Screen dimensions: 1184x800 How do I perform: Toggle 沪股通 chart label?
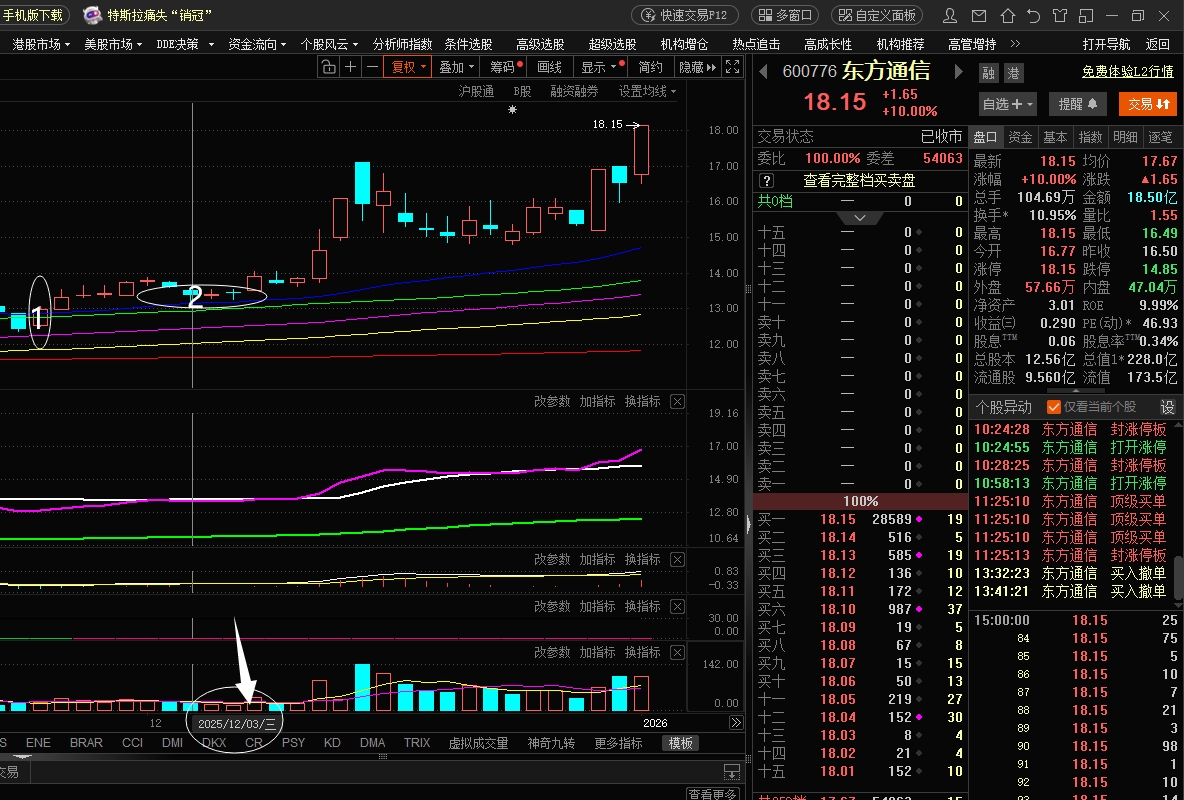point(476,91)
